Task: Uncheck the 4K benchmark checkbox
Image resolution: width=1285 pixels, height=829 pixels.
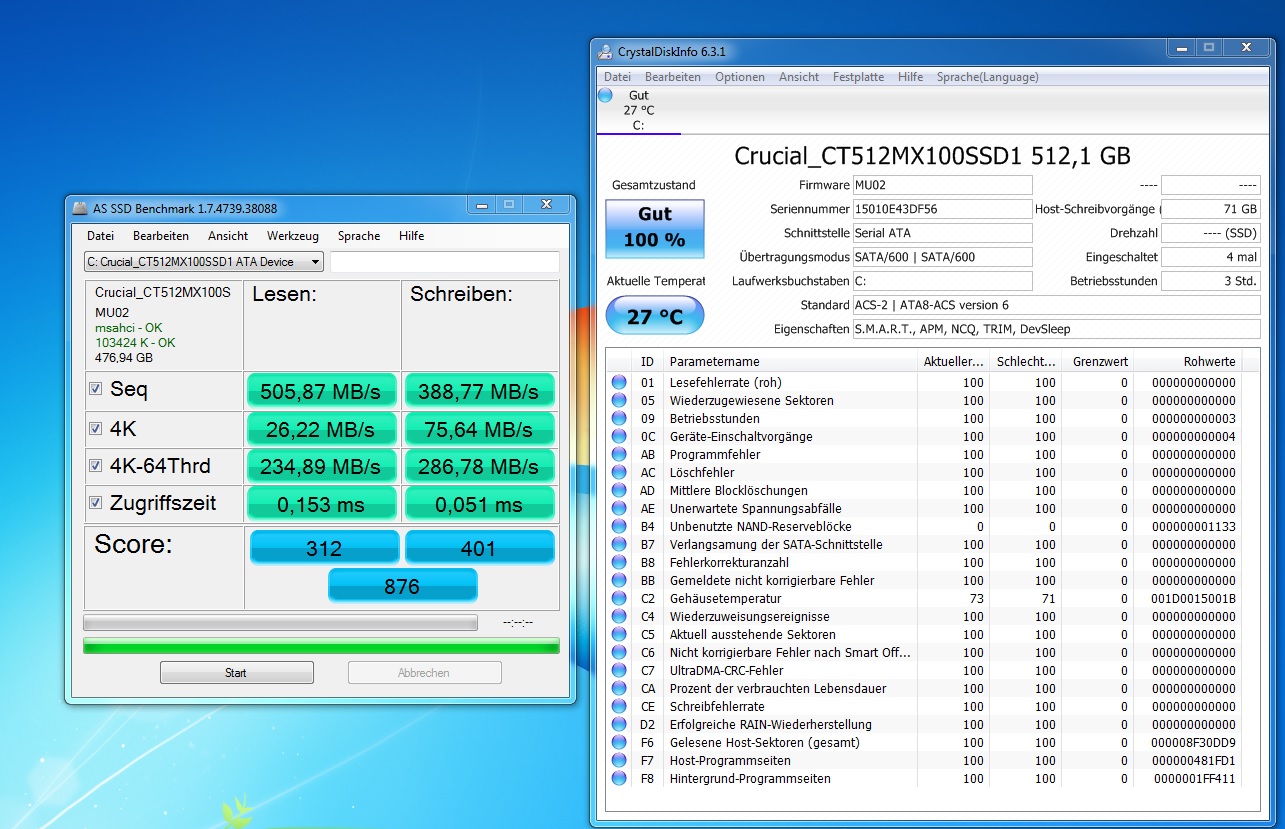Action: 96,428
